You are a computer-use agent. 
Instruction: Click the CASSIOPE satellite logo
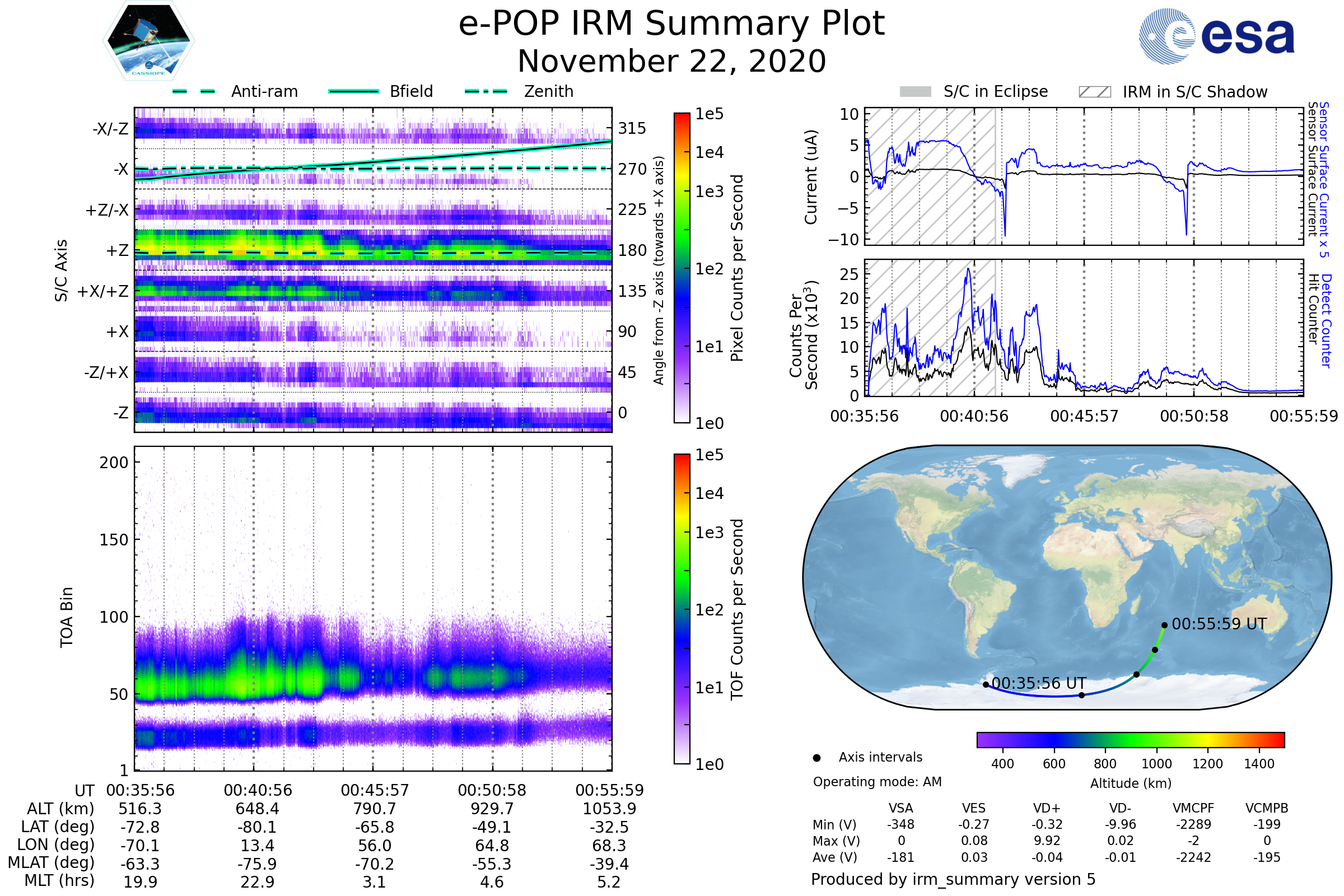click(148, 41)
